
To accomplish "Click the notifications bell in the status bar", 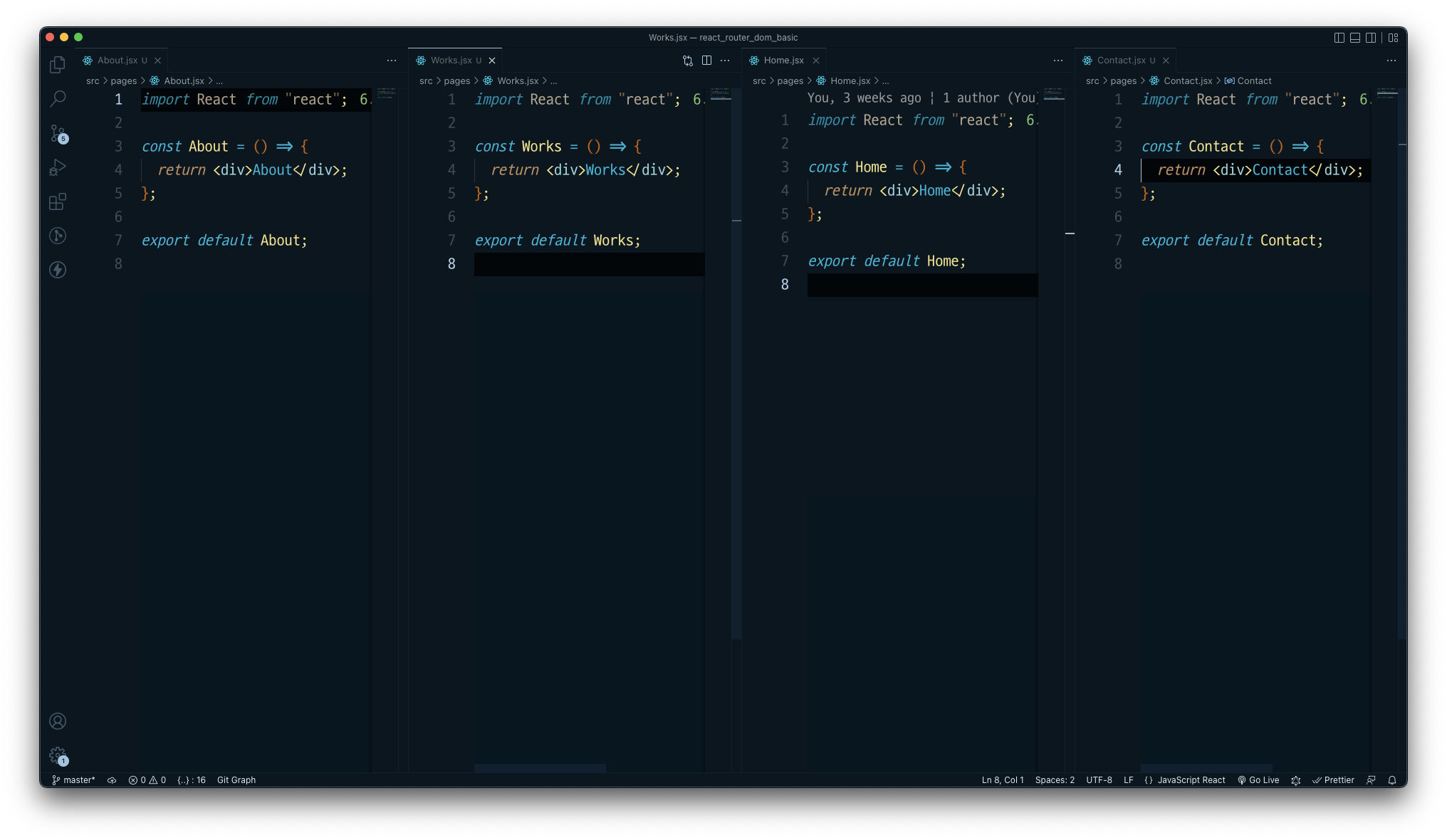I will 1393,780.
